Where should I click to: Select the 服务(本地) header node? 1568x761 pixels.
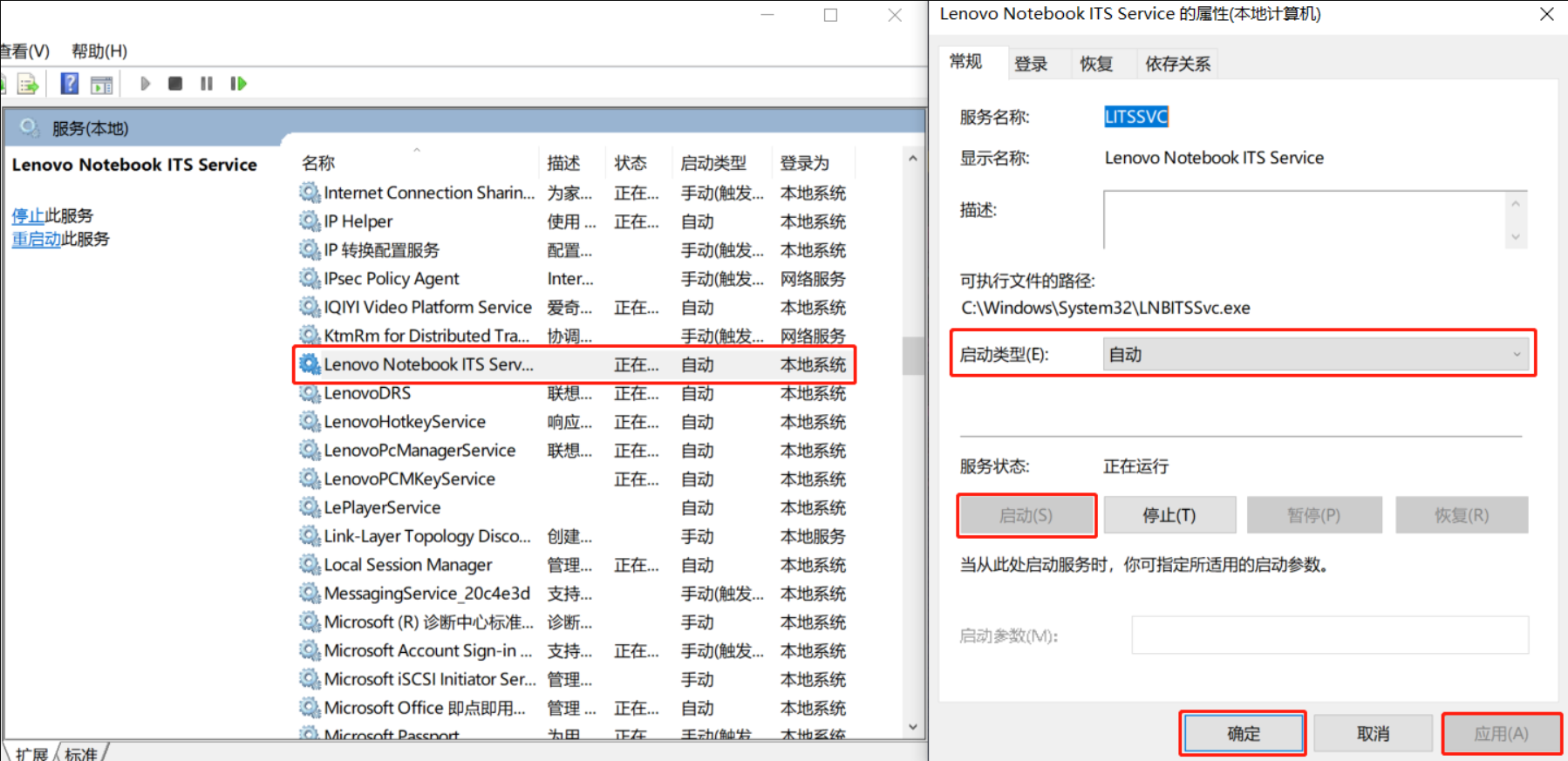(90, 129)
